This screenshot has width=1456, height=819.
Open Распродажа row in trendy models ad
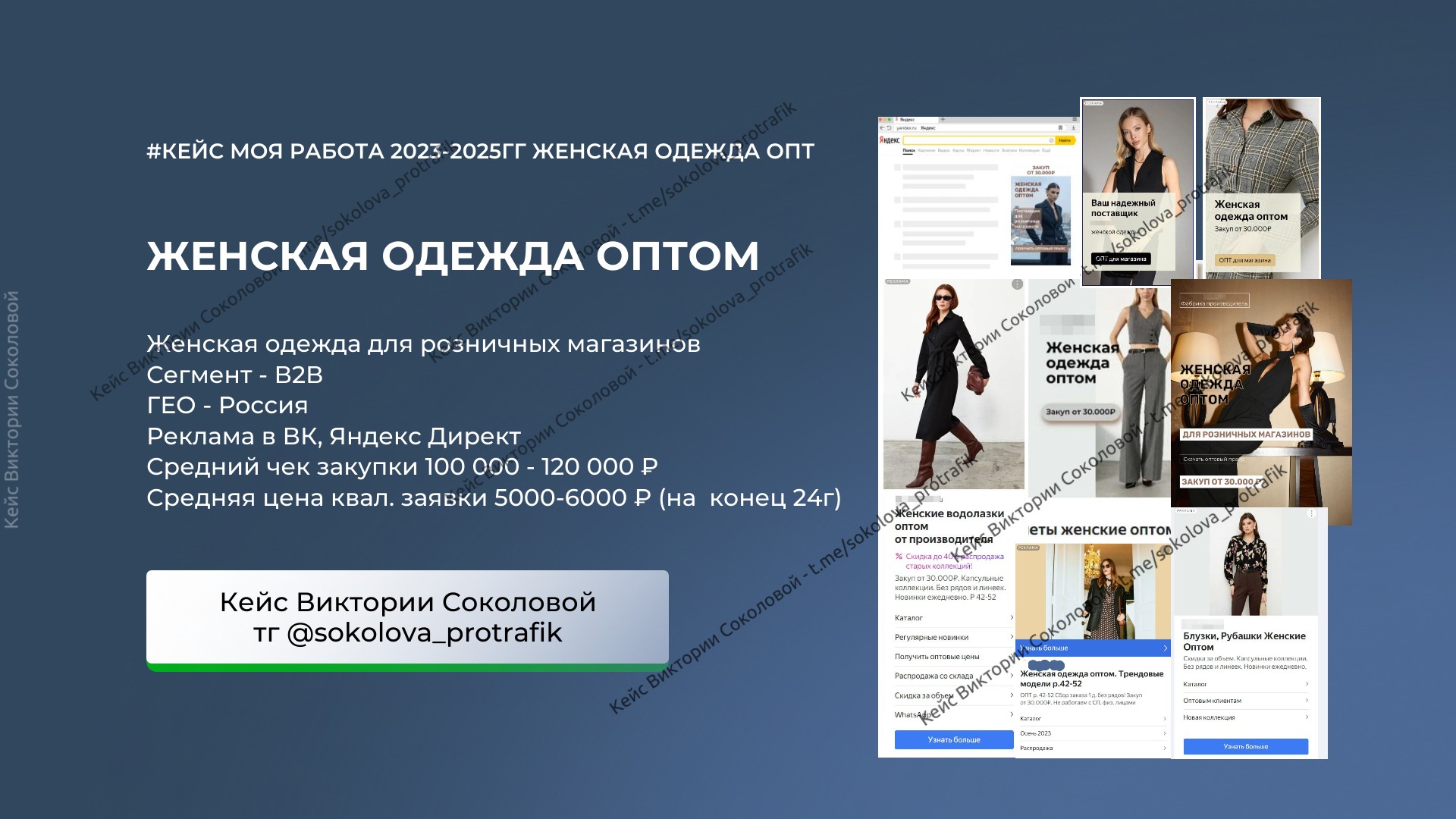click(x=1093, y=748)
